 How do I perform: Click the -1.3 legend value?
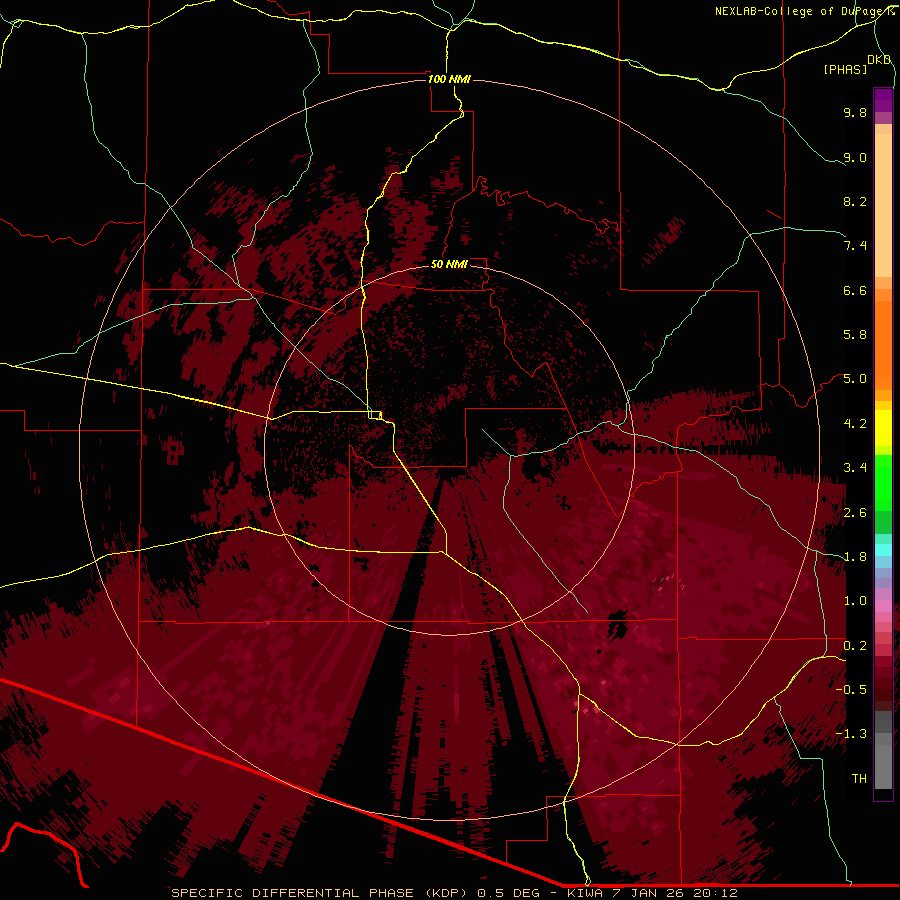(851, 734)
